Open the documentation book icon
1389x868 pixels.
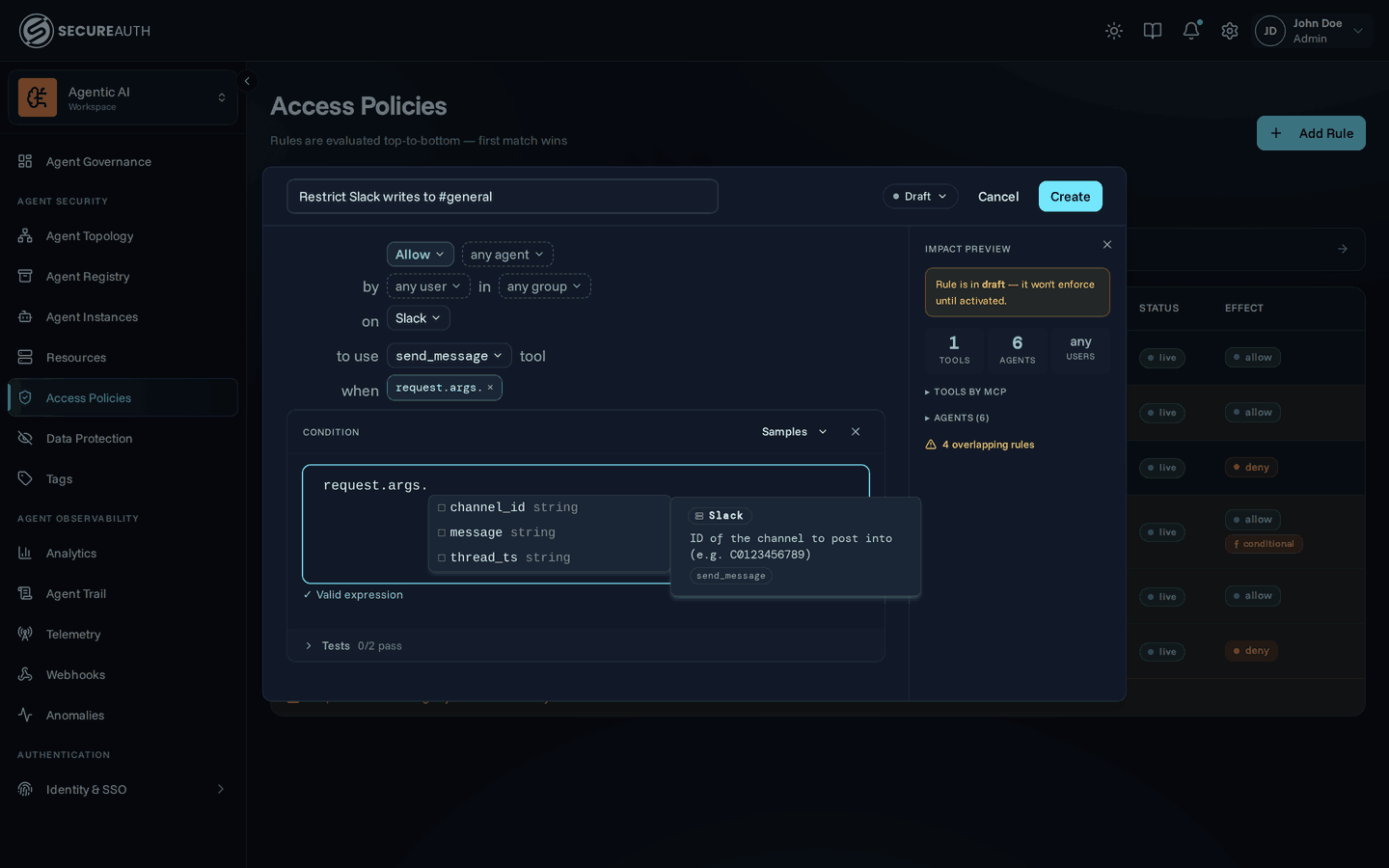[1153, 31]
